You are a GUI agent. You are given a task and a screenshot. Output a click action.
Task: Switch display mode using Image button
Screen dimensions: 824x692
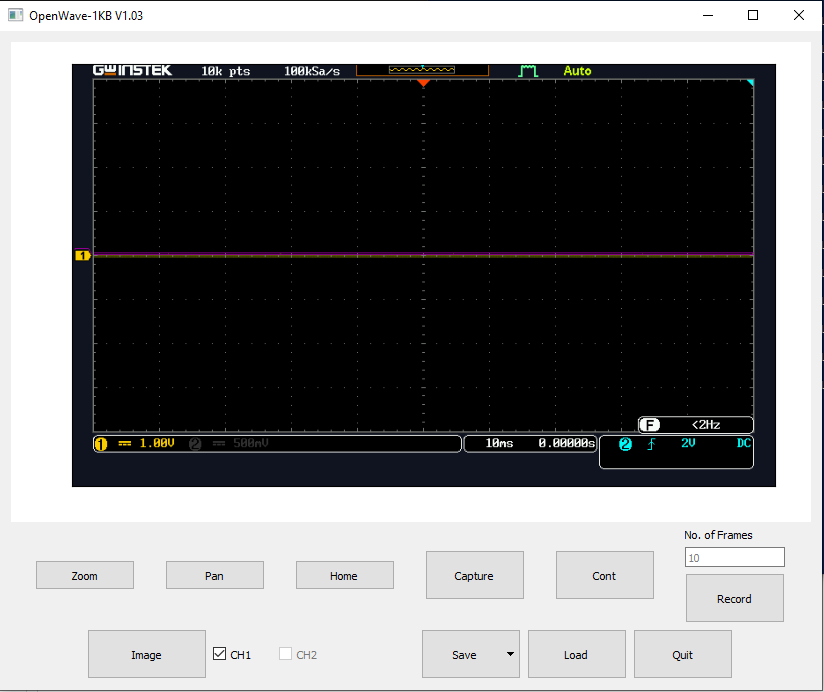click(147, 655)
